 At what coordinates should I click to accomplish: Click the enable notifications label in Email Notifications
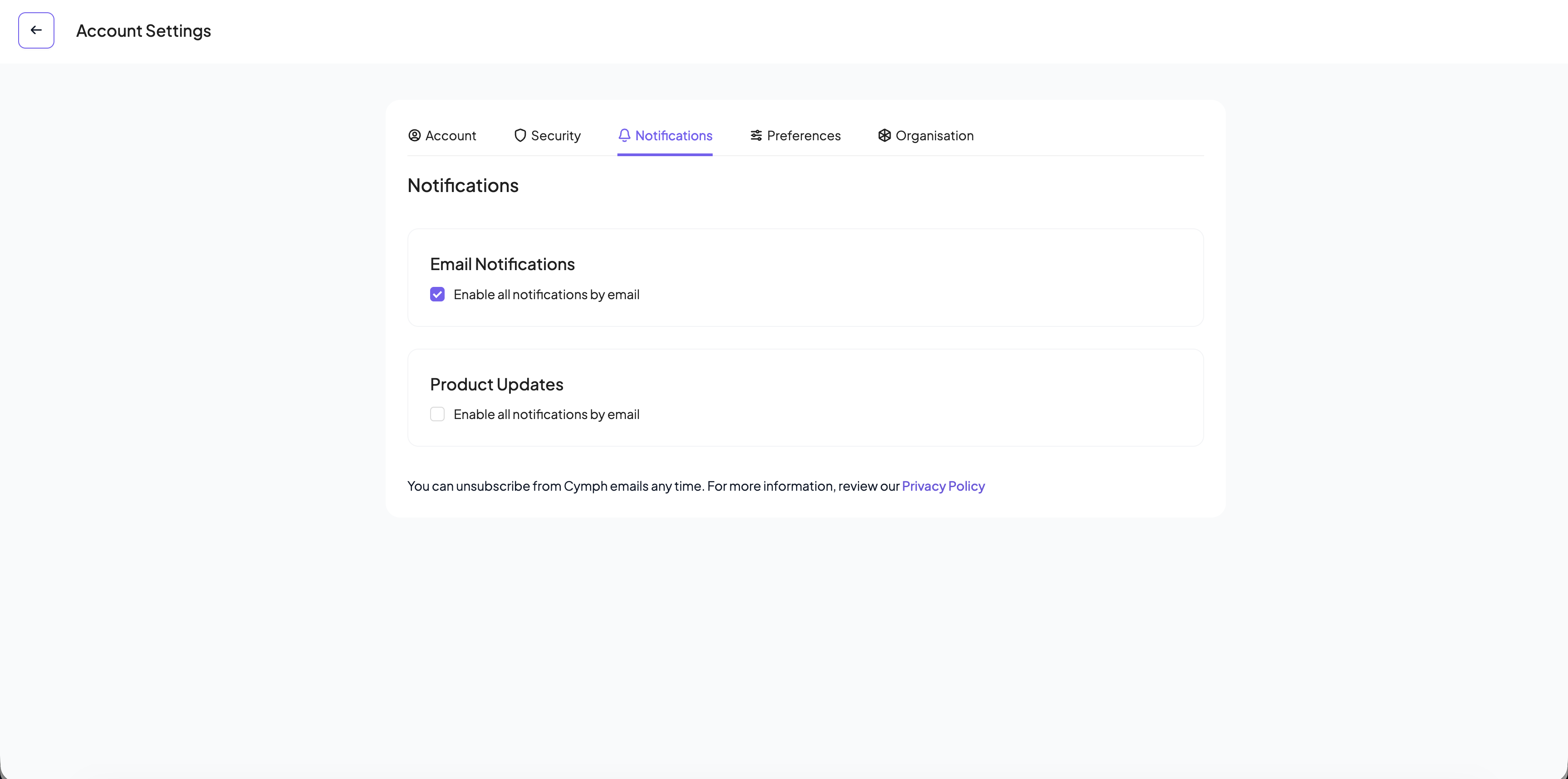point(547,294)
